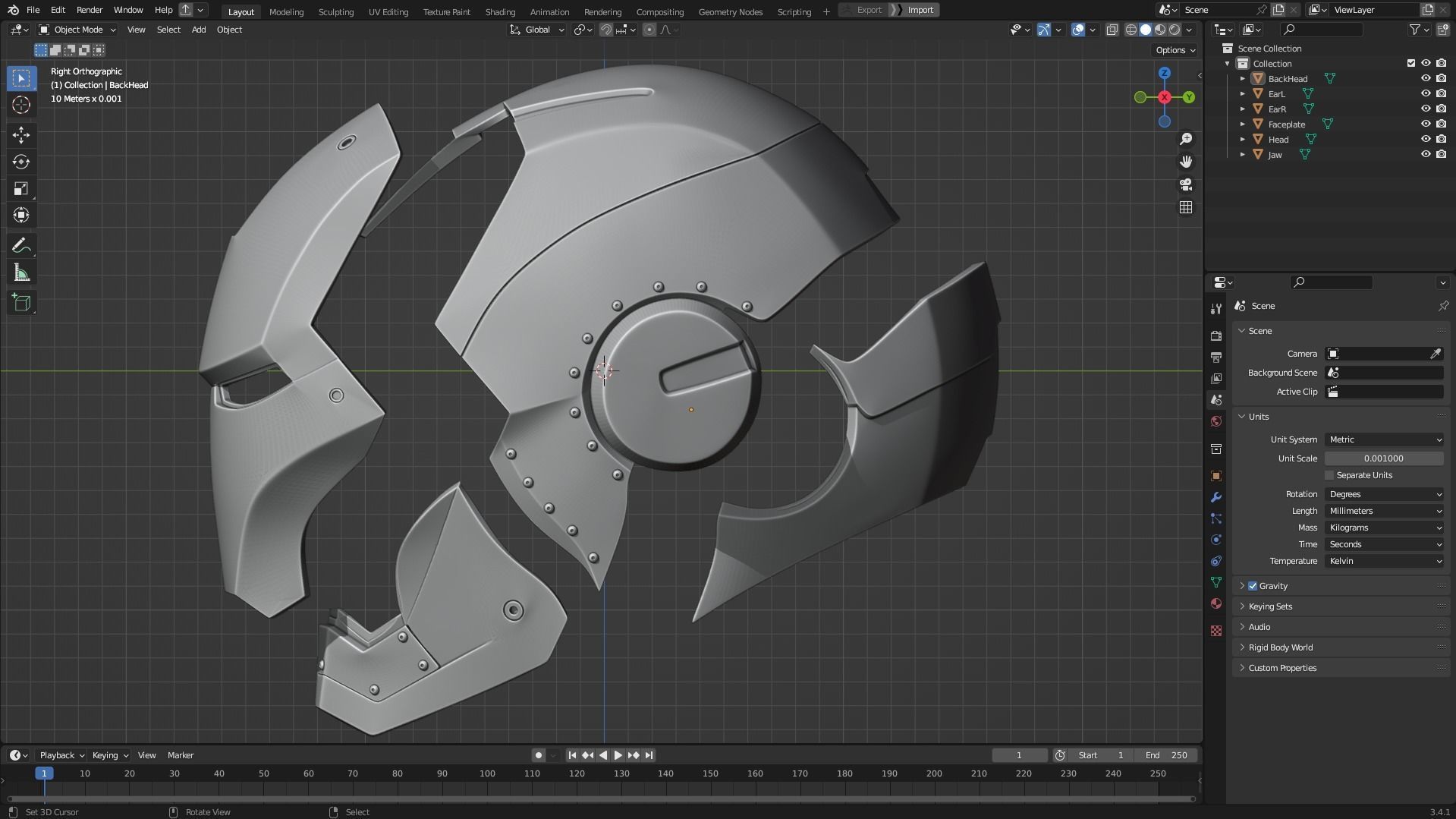This screenshot has width=1456, height=819.
Task: Open the Modifier wrench properties tab
Action: tap(1216, 497)
